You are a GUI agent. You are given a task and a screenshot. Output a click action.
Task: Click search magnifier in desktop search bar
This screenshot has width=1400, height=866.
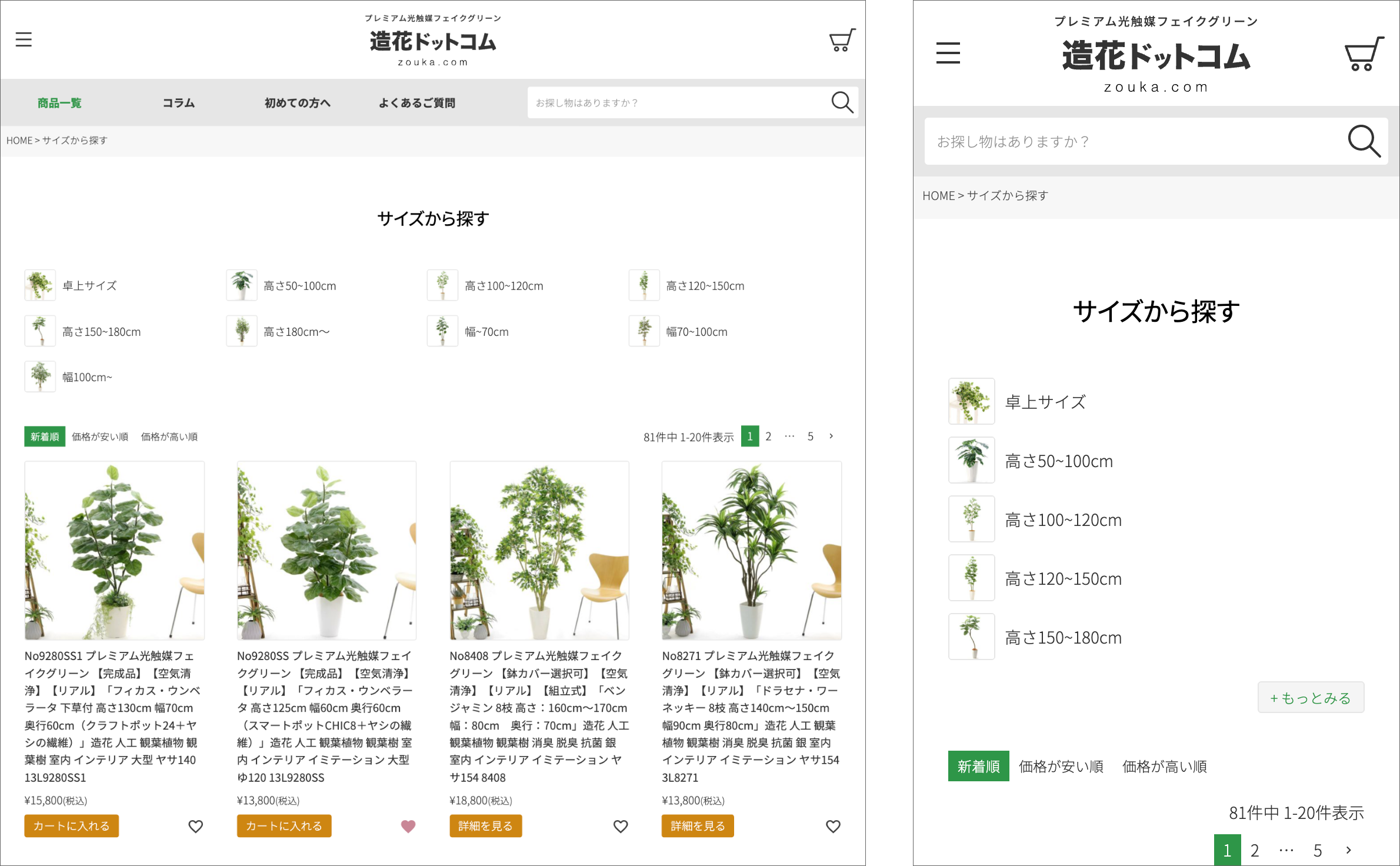pyautogui.click(x=842, y=102)
